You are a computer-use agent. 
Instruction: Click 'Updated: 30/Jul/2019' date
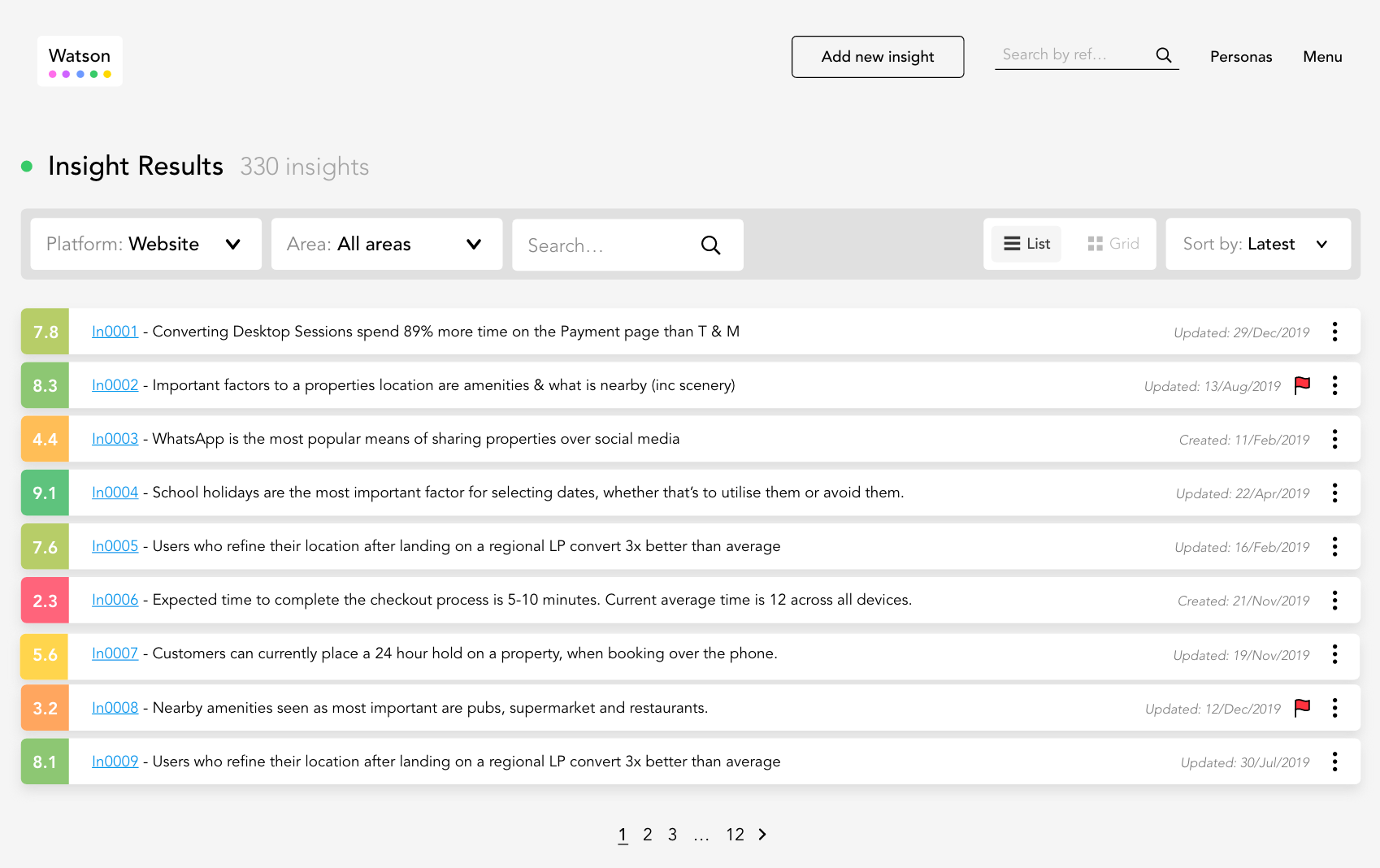tap(1245, 762)
